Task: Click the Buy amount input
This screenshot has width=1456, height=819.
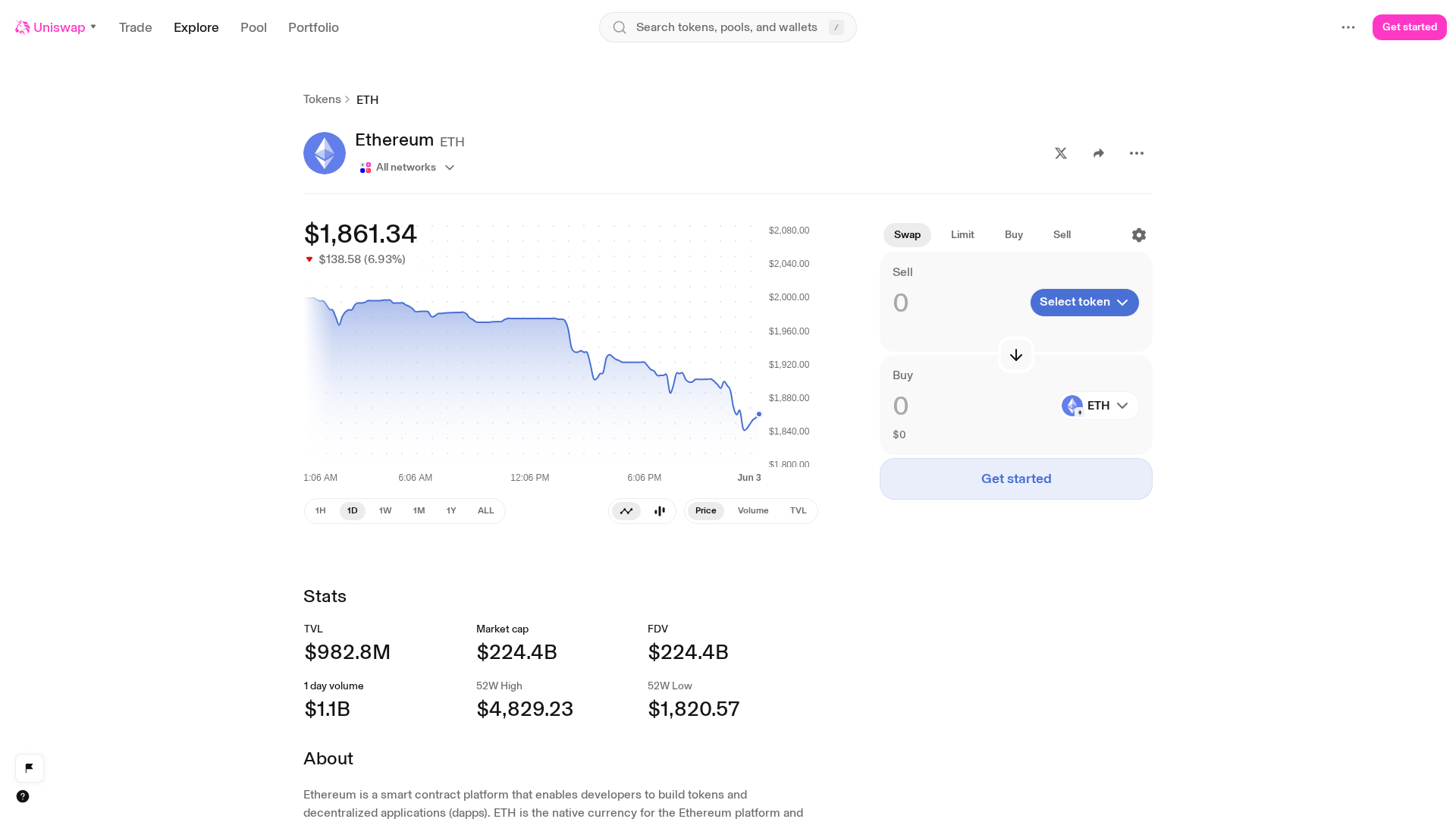Action: [x=971, y=406]
